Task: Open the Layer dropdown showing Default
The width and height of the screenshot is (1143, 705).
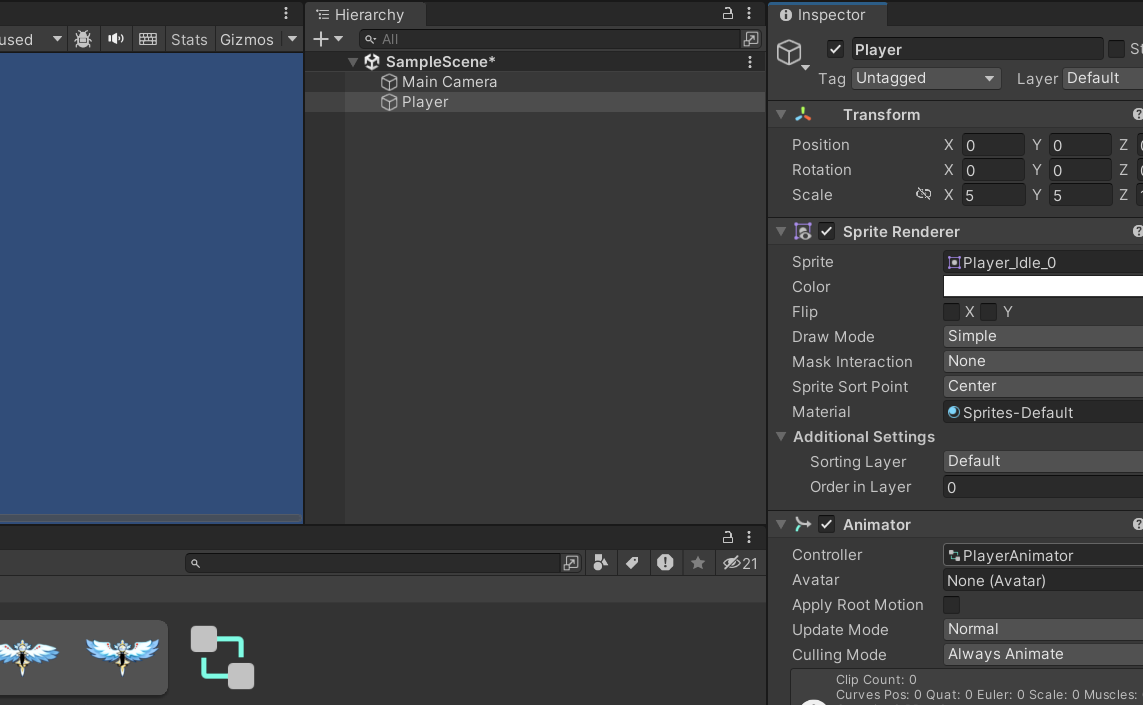Action: point(1103,78)
